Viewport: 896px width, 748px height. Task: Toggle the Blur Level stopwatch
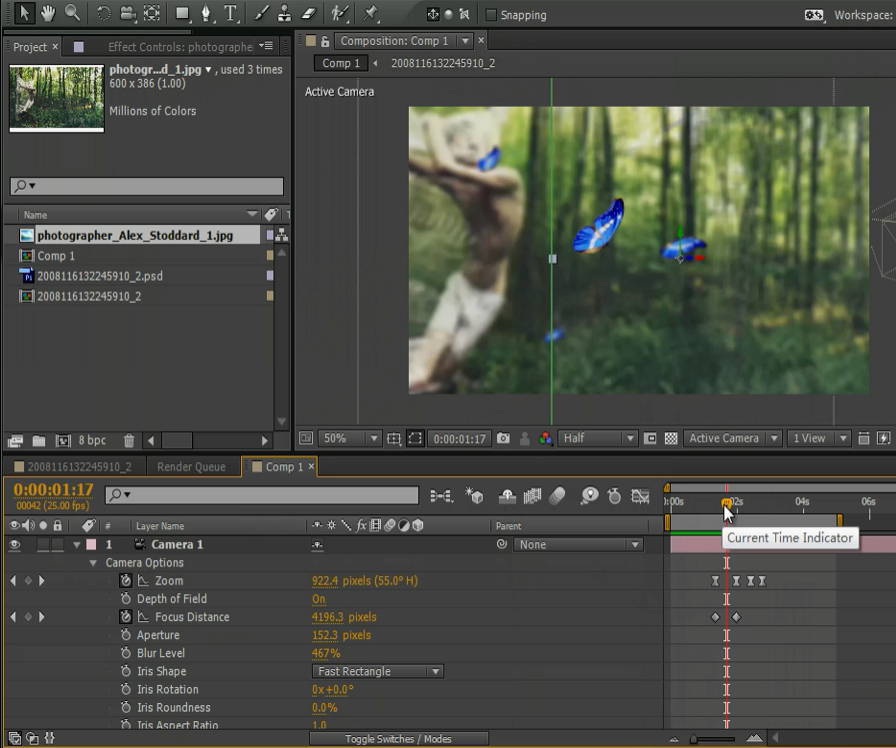click(126, 653)
